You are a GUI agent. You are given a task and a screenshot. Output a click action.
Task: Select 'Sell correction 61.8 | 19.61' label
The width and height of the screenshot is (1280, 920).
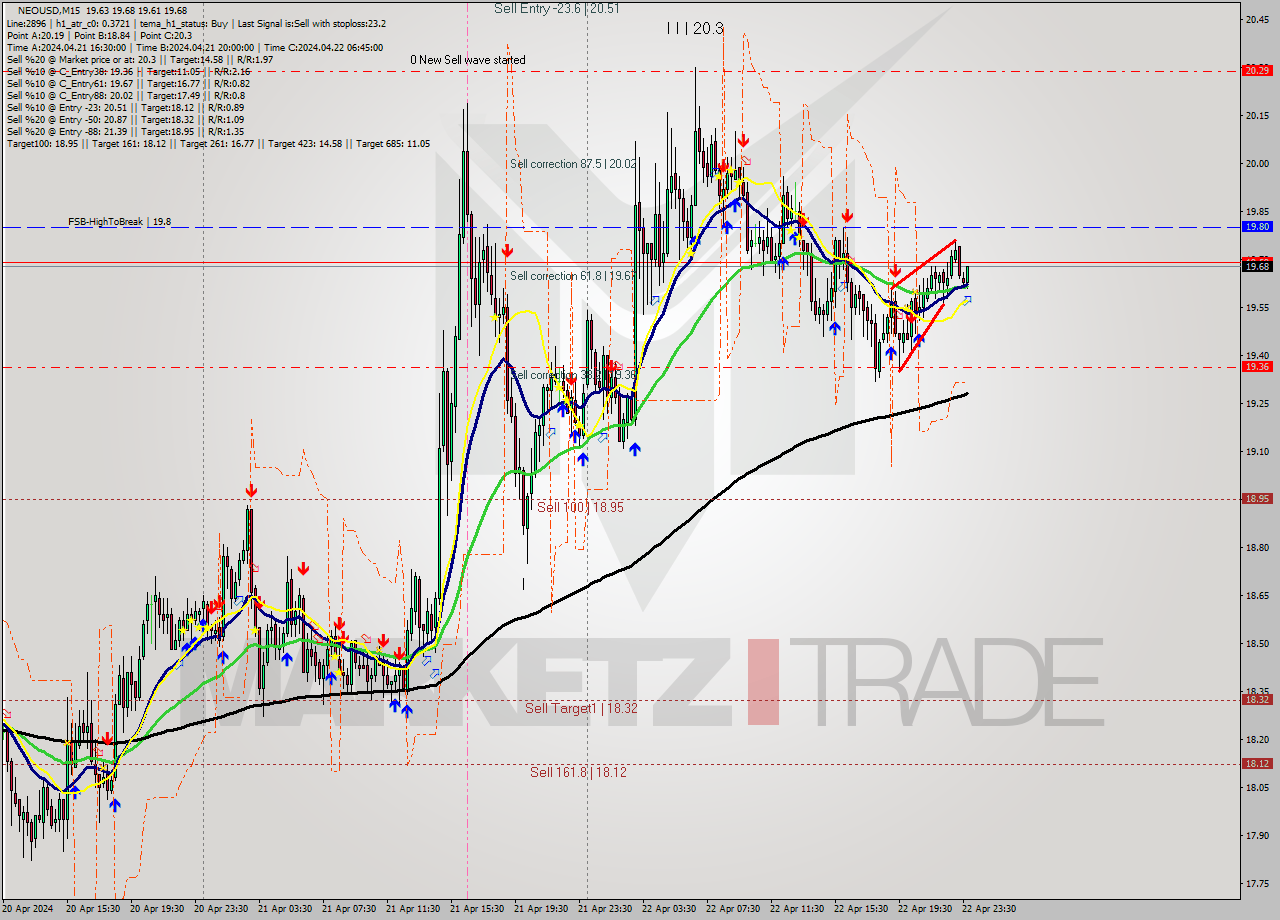pyautogui.click(x=572, y=275)
